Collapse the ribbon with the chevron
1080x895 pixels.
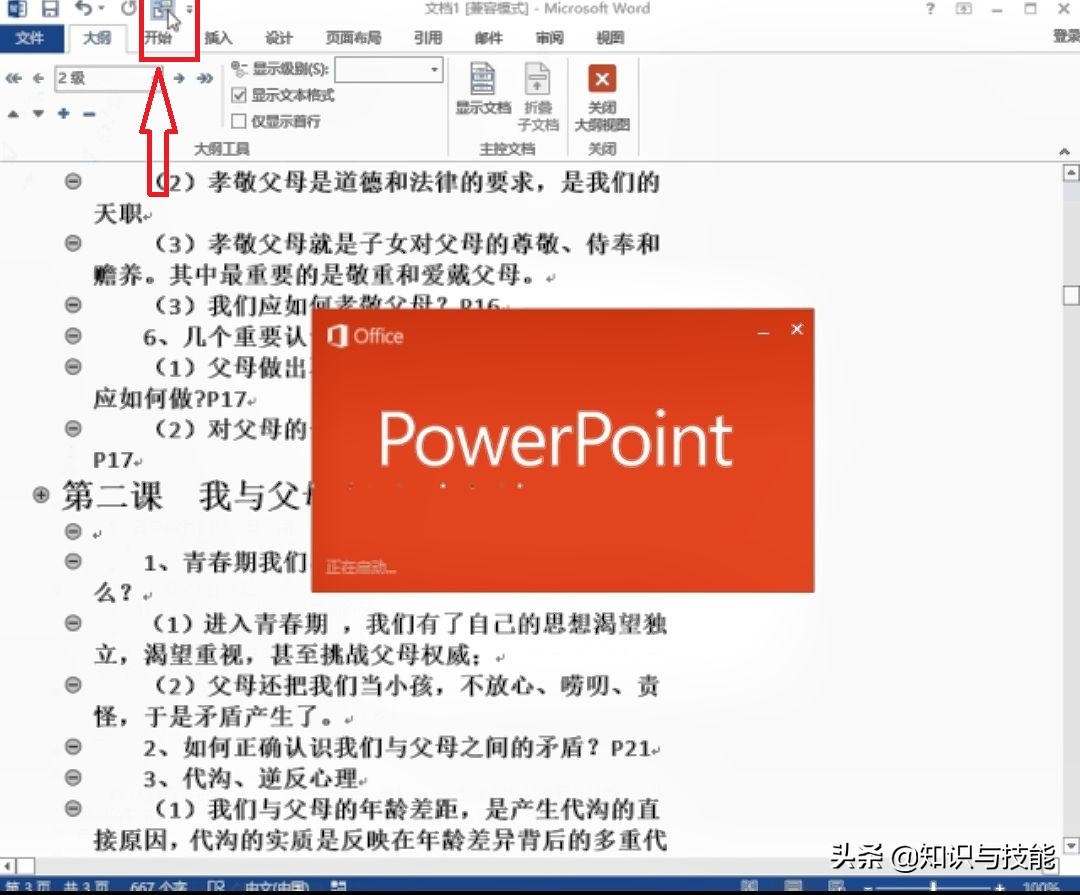(x=1064, y=151)
